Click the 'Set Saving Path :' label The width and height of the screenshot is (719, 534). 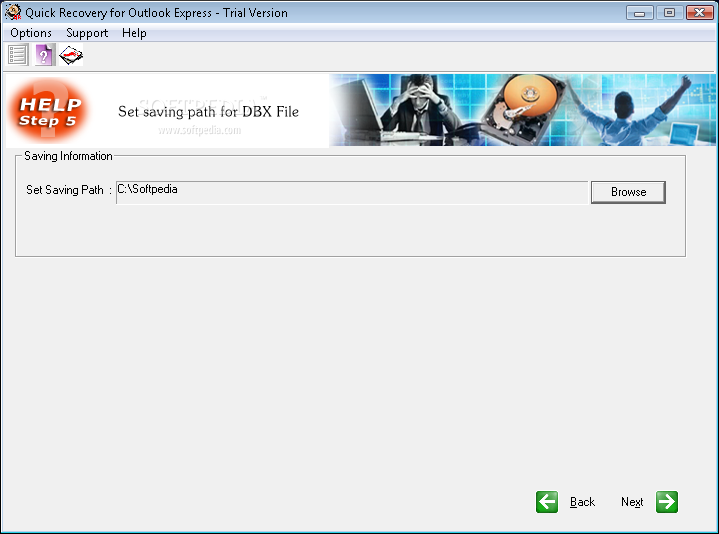69,190
